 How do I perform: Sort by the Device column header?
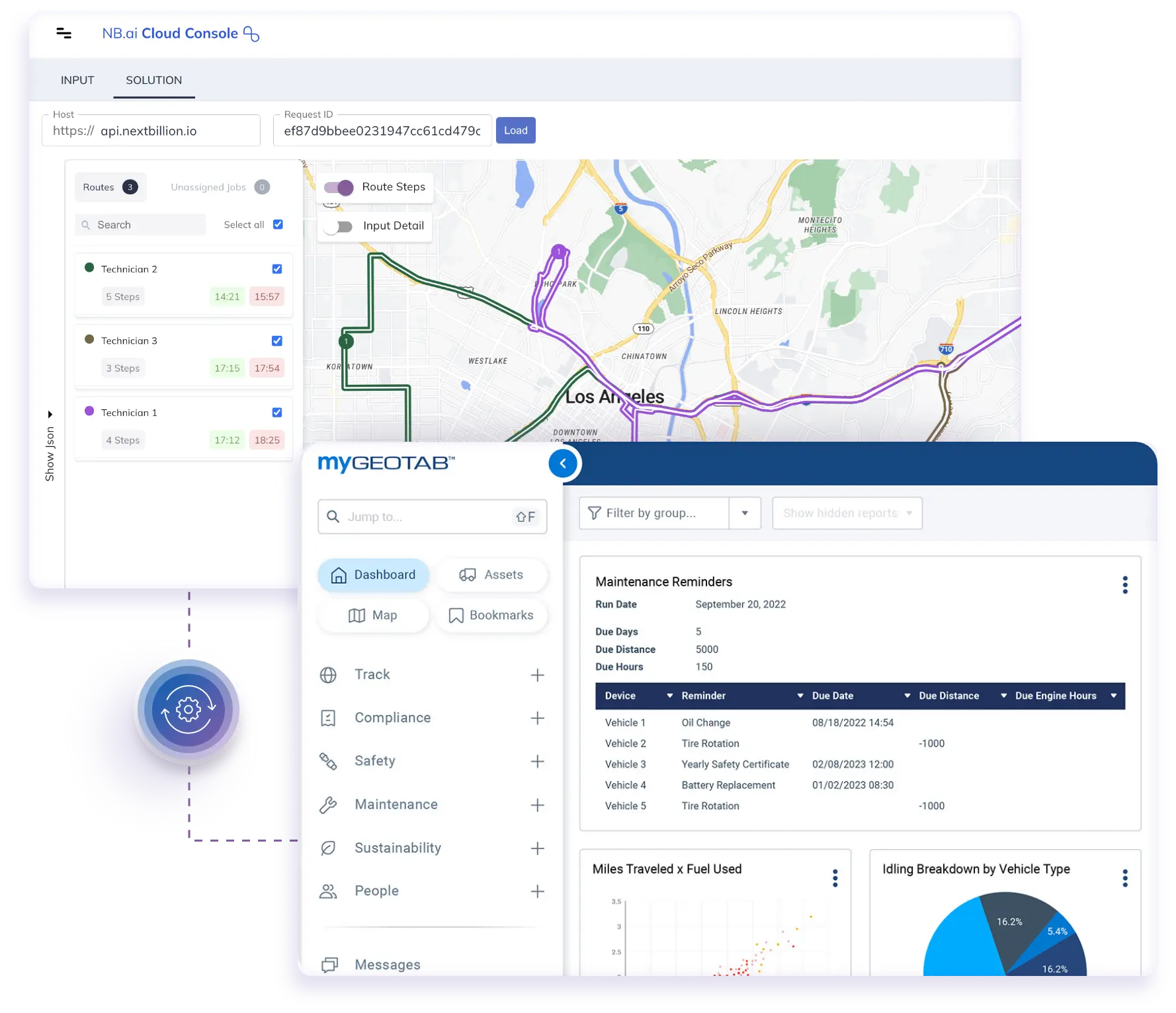pyautogui.click(x=620, y=696)
